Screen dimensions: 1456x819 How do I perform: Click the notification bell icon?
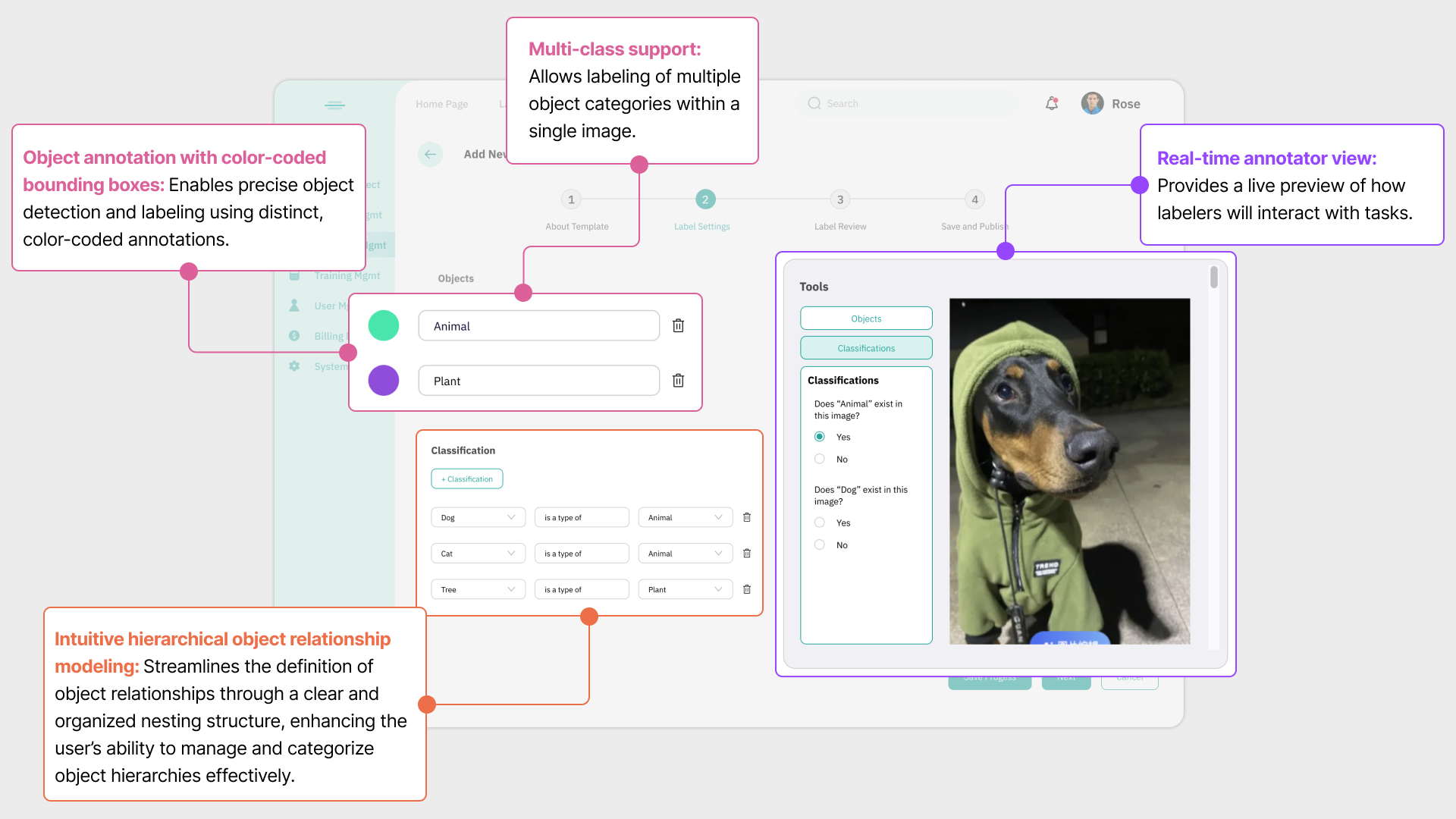[x=1052, y=104]
